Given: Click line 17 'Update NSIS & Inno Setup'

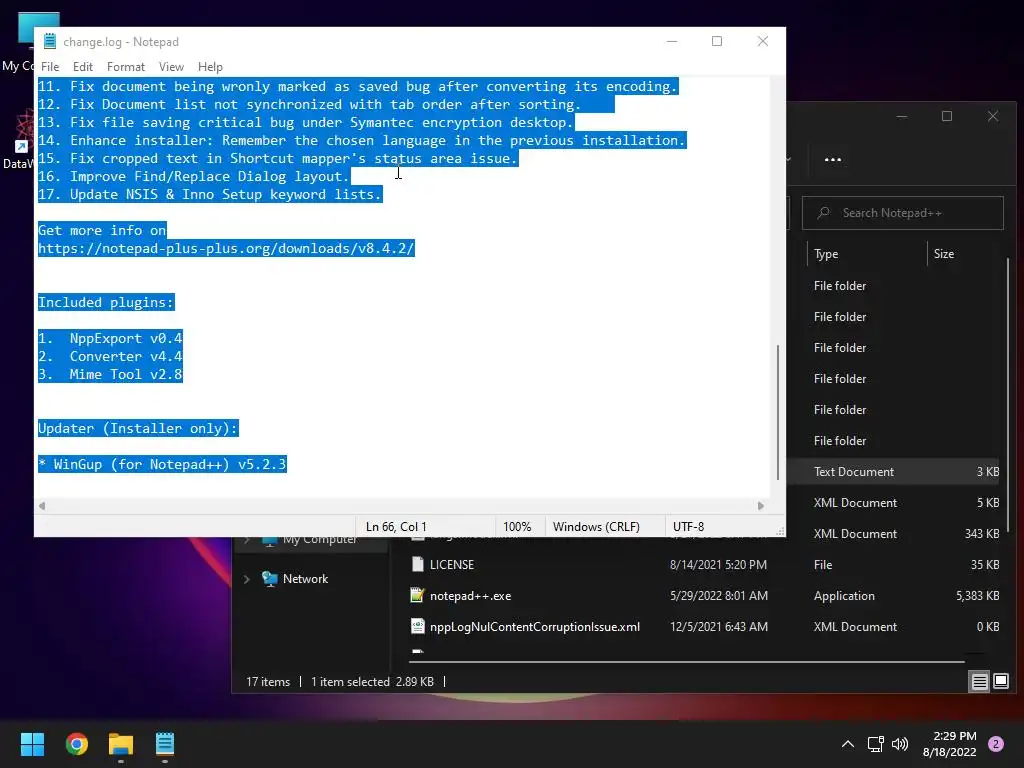Looking at the screenshot, I should (210, 194).
